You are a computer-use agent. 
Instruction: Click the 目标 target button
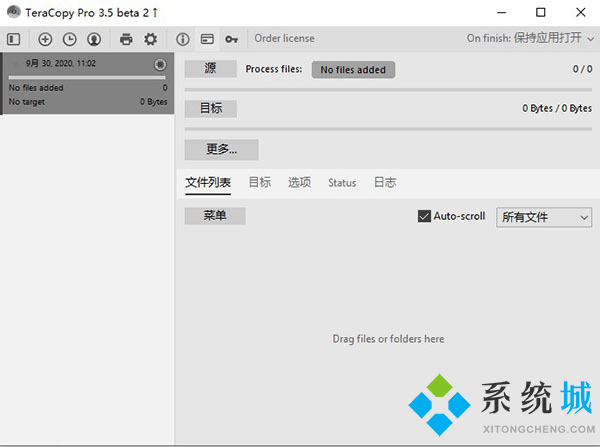click(210, 109)
